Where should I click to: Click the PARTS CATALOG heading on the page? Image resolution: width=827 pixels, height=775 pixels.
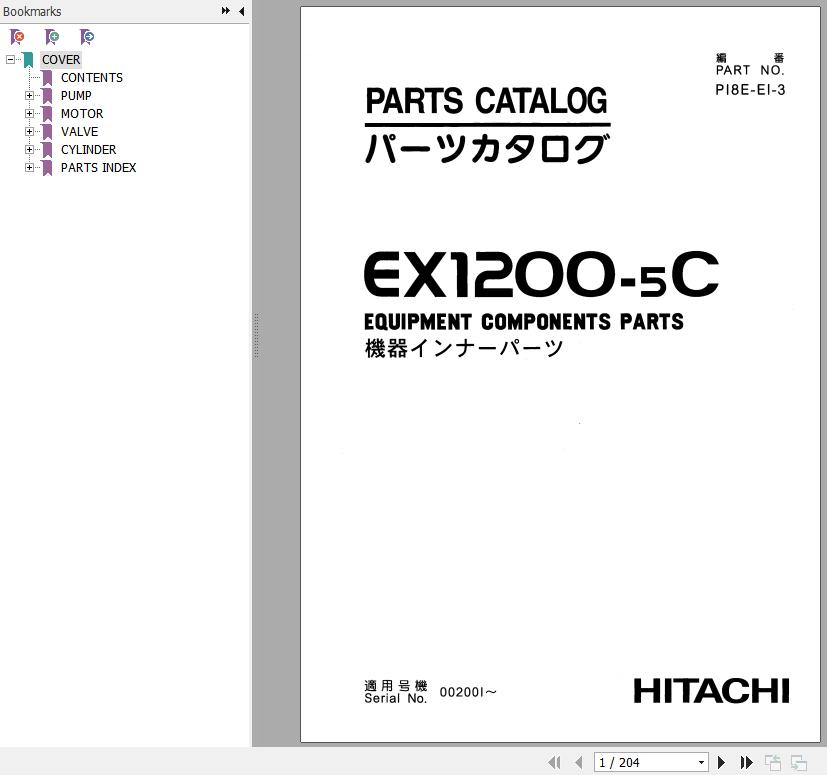(486, 101)
